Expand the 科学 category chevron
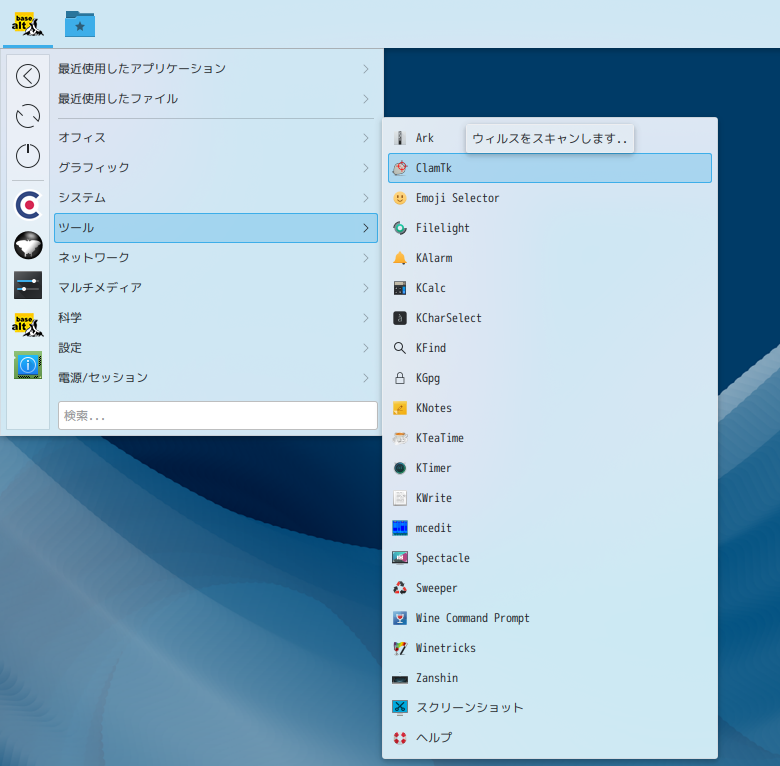This screenshot has width=780, height=766. (x=366, y=318)
